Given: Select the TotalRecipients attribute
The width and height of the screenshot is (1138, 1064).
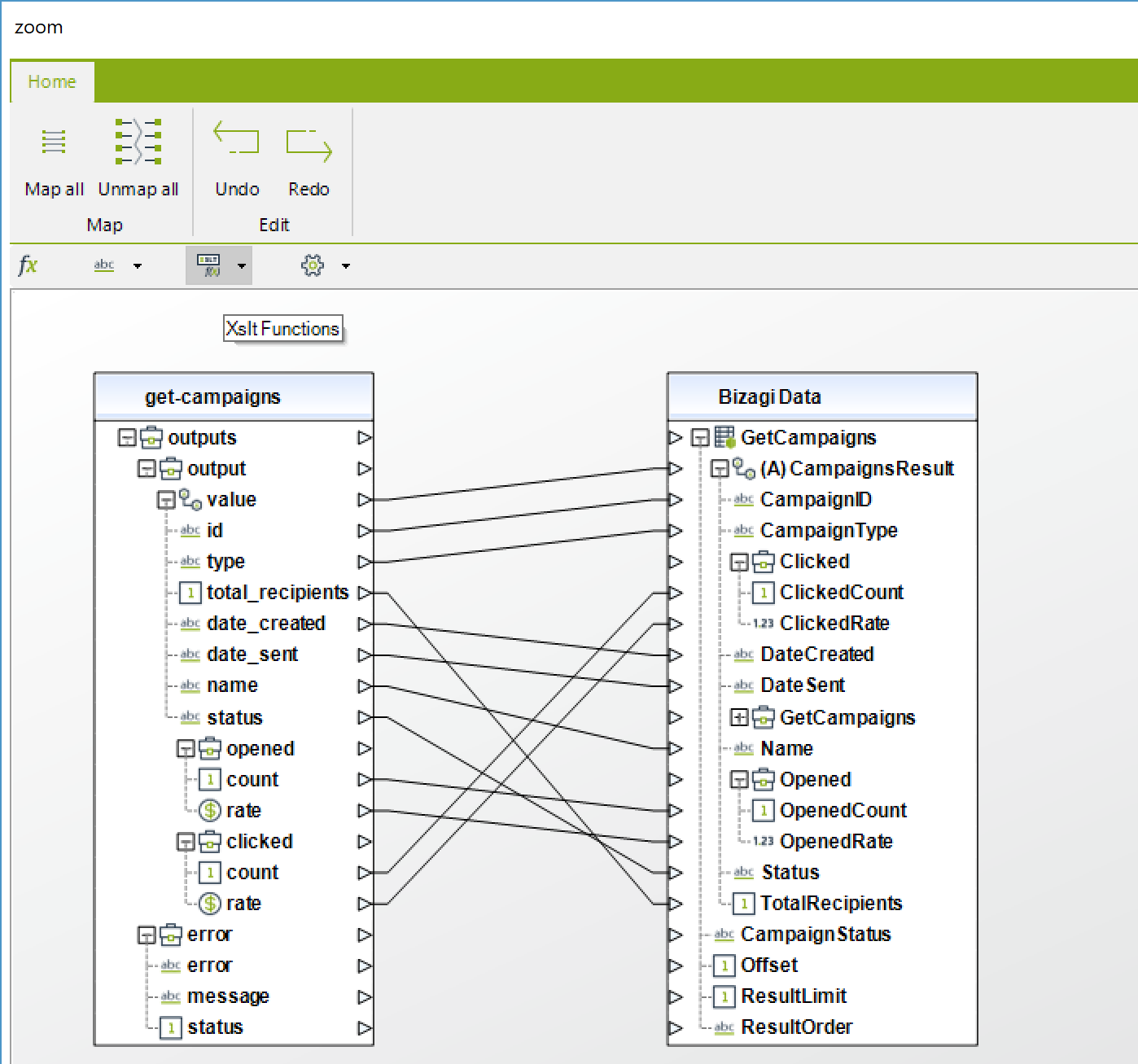Looking at the screenshot, I should point(831,904).
